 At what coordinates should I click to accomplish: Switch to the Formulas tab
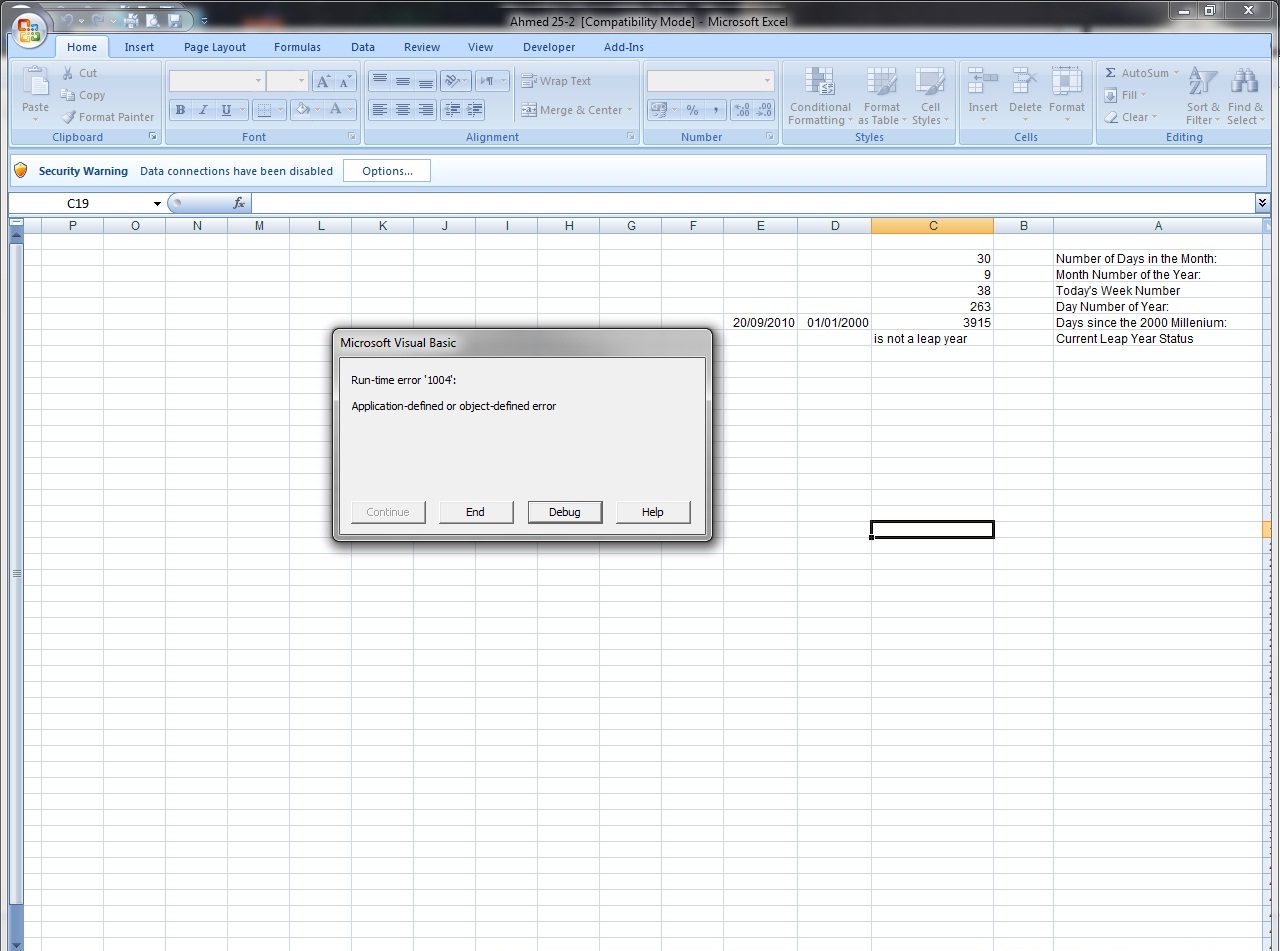tap(298, 47)
